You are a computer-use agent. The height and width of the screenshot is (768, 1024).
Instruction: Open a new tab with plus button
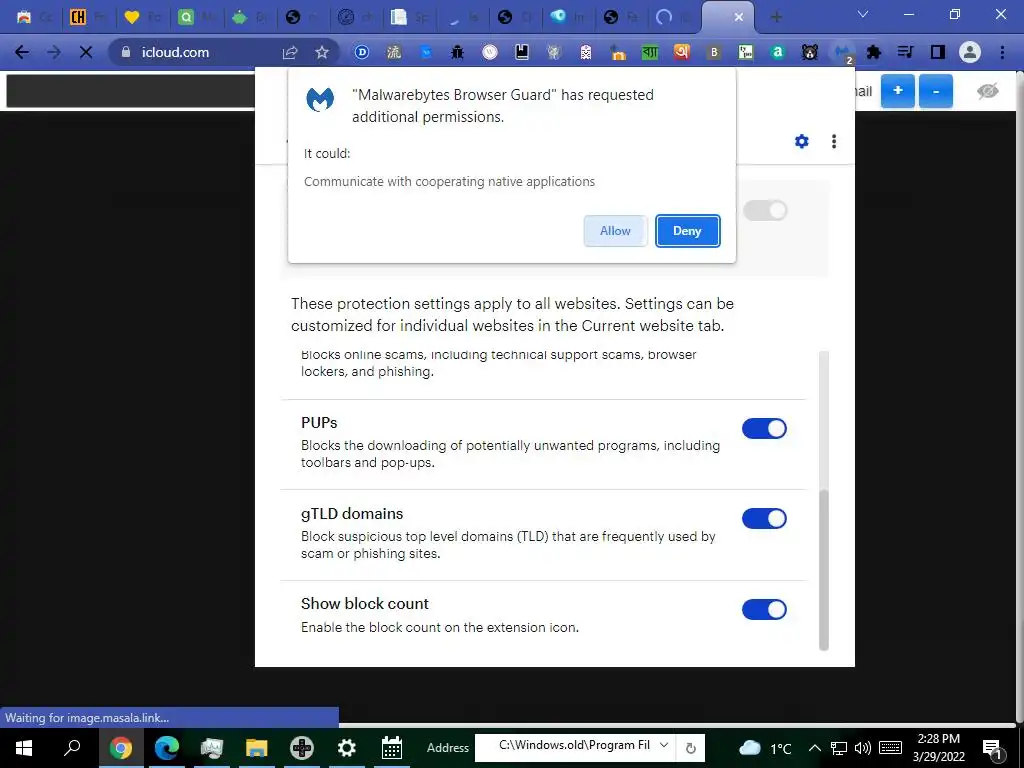pos(776,17)
